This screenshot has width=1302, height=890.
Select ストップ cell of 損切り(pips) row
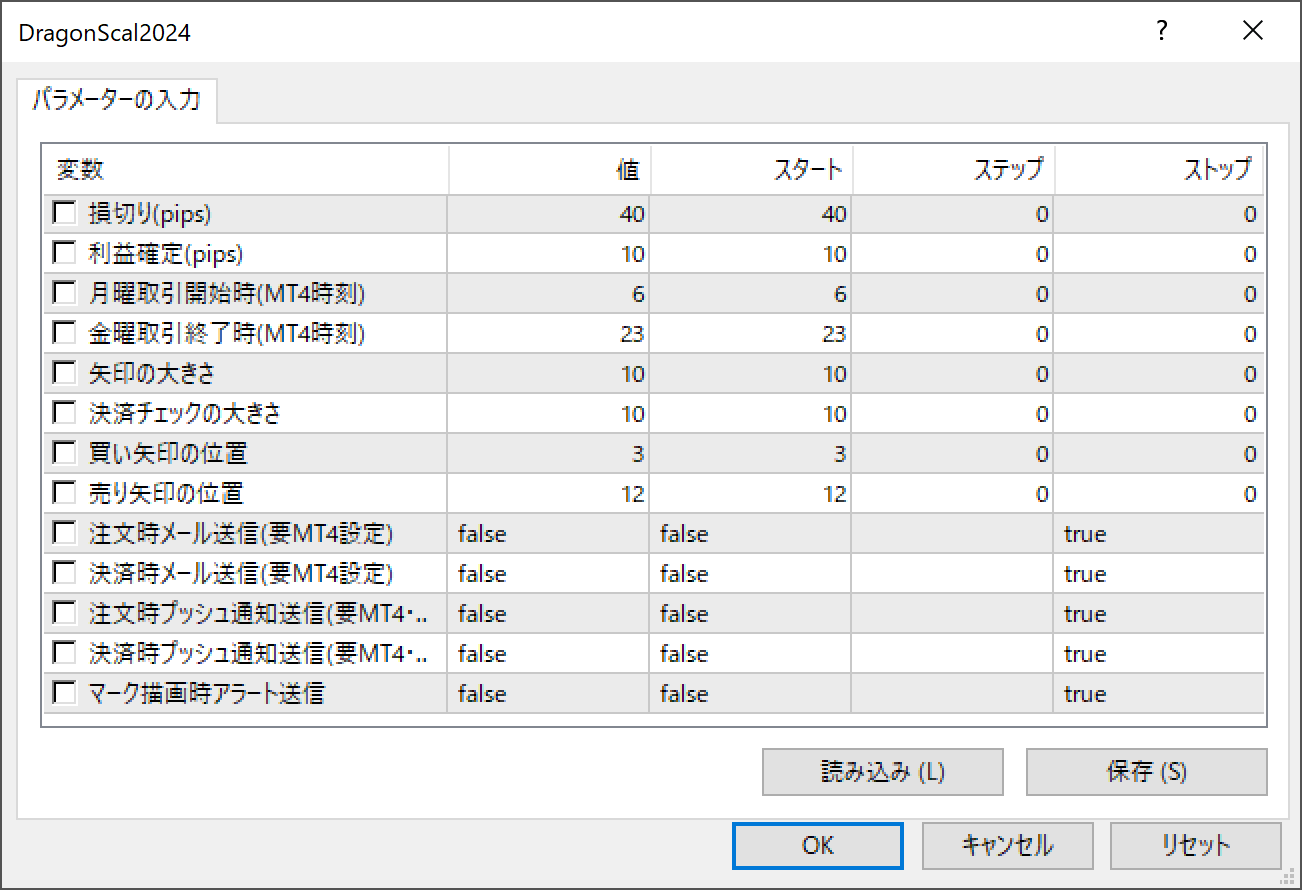1159,213
